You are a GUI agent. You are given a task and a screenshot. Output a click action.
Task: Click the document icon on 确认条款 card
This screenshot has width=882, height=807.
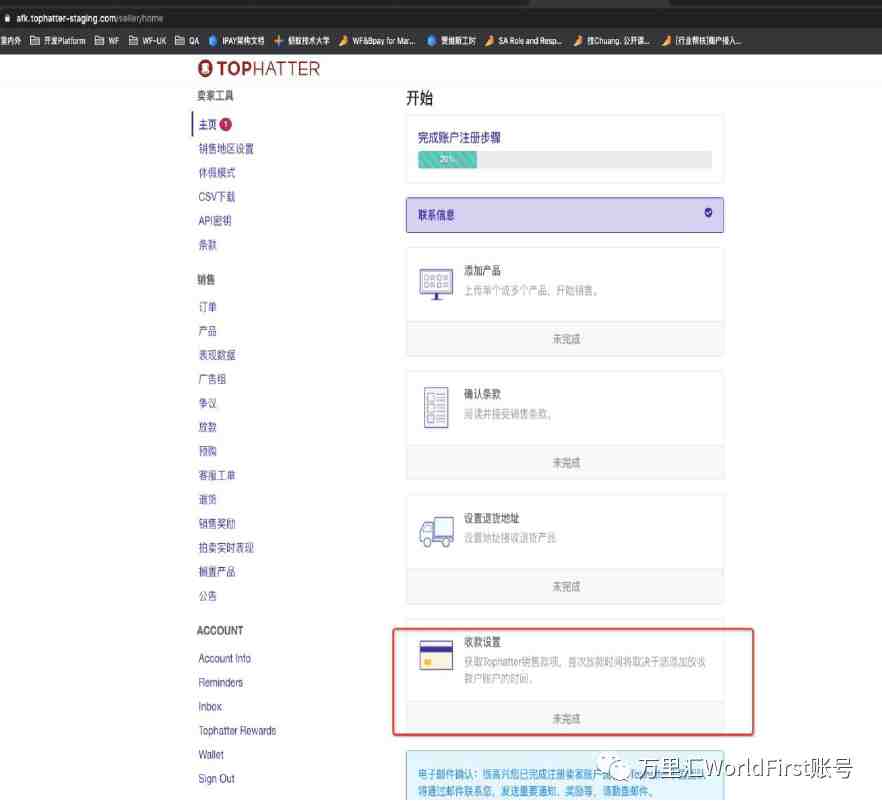[436, 407]
